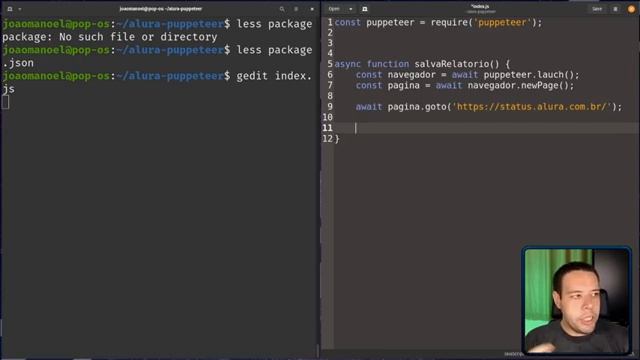The width and height of the screenshot is (640, 360).
Task: Close the gedit window with orange button
Action: tap(631, 9)
